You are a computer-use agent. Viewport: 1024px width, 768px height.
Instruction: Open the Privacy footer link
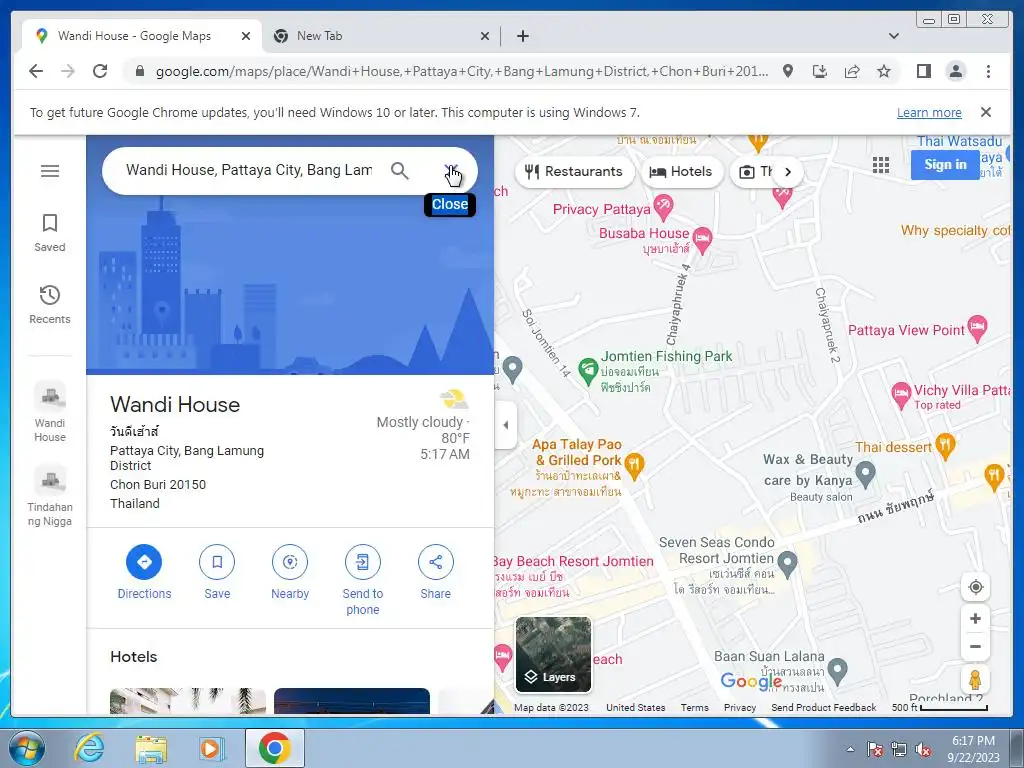[x=740, y=707]
